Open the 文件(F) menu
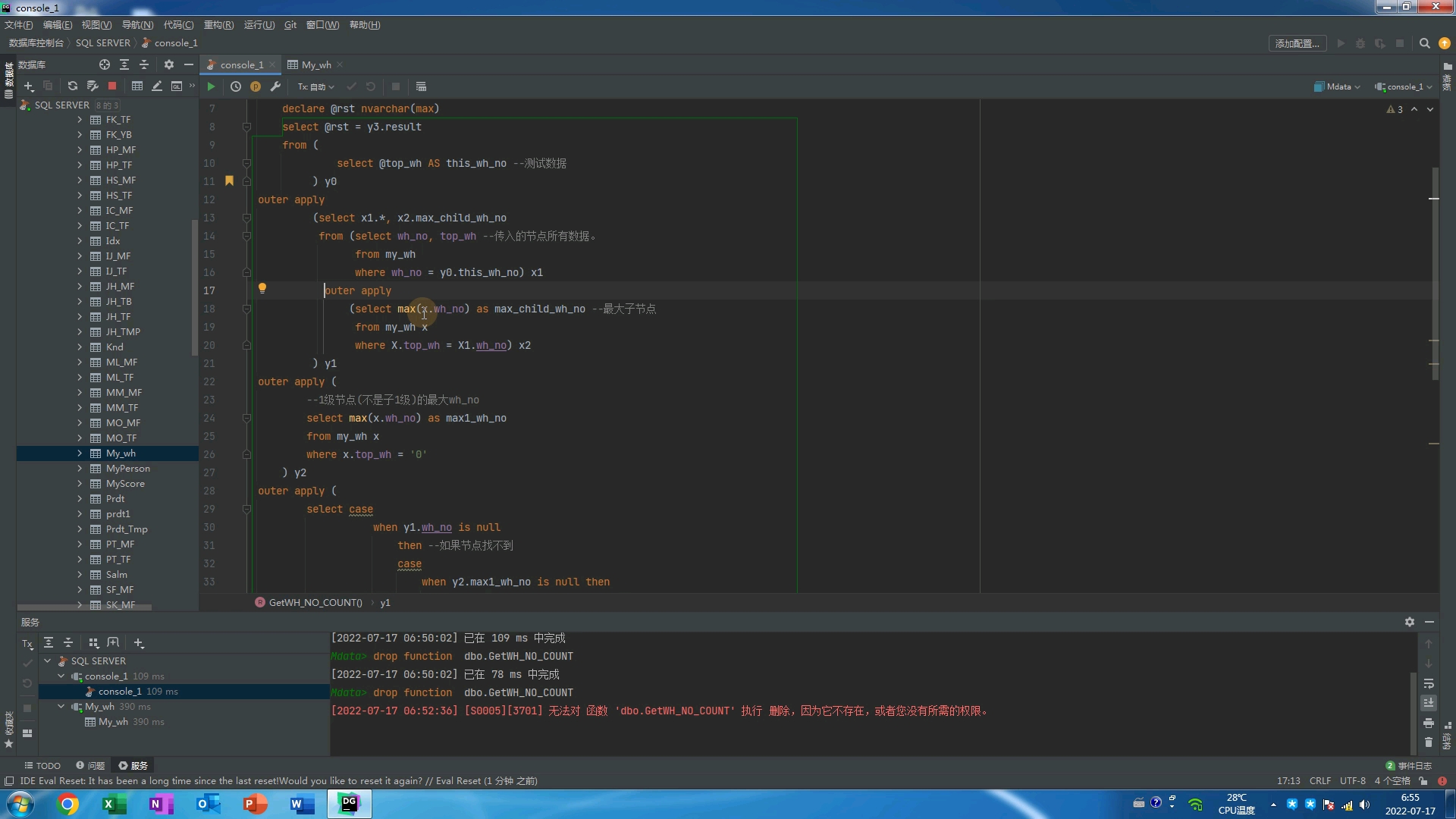The height and width of the screenshot is (819, 1456). [x=19, y=25]
